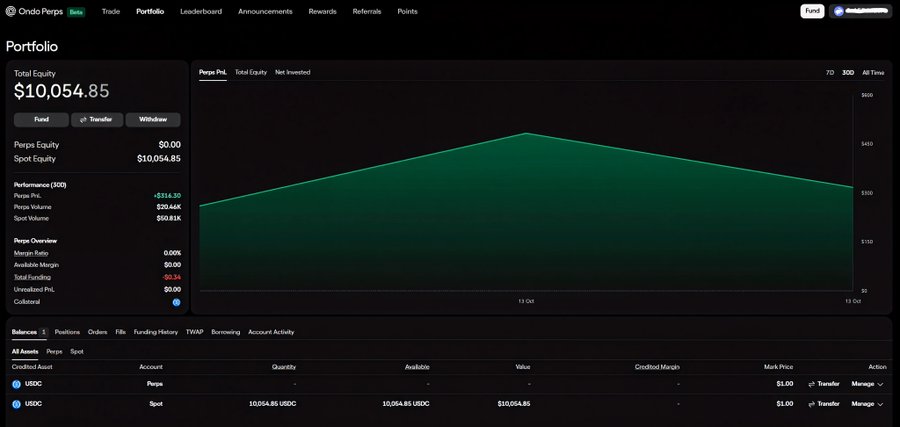Open the TWAP tab
900x427 pixels.
[x=195, y=332]
